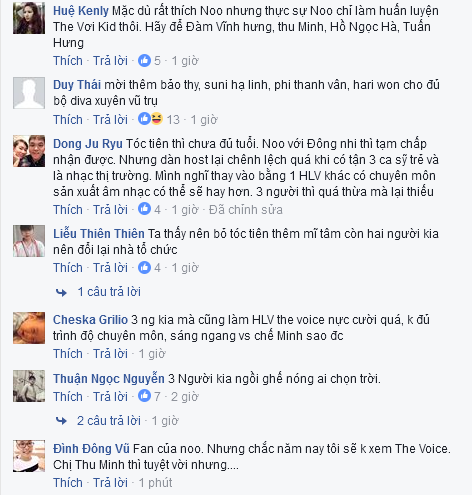Image resolution: width=472 pixels, height=495 pixels.
Task: Click like reaction icon on Dong Ju Ryu's comment
Action: (x=144, y=209)
